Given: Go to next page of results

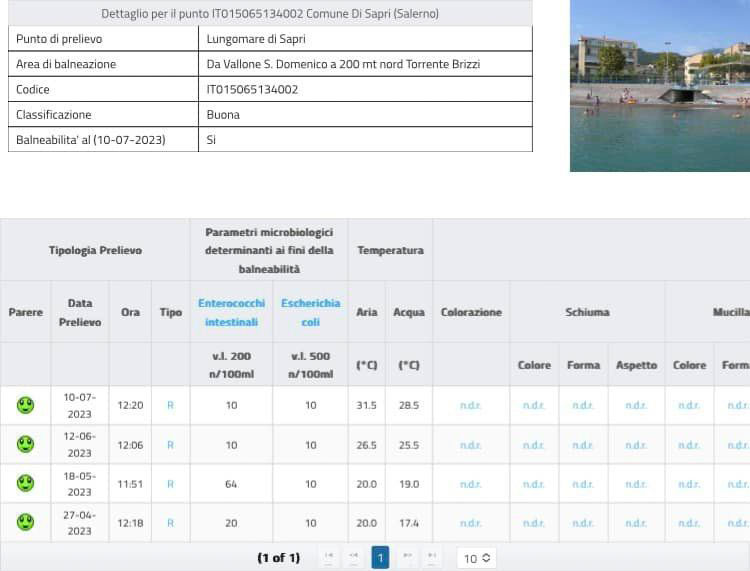Looking at the screenshot, I should 408,558.
